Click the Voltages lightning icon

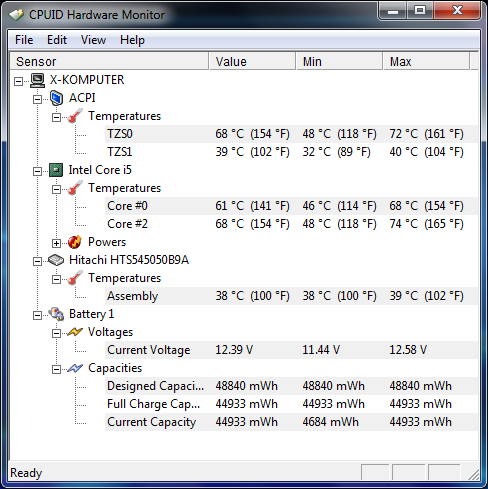[75, 332]
